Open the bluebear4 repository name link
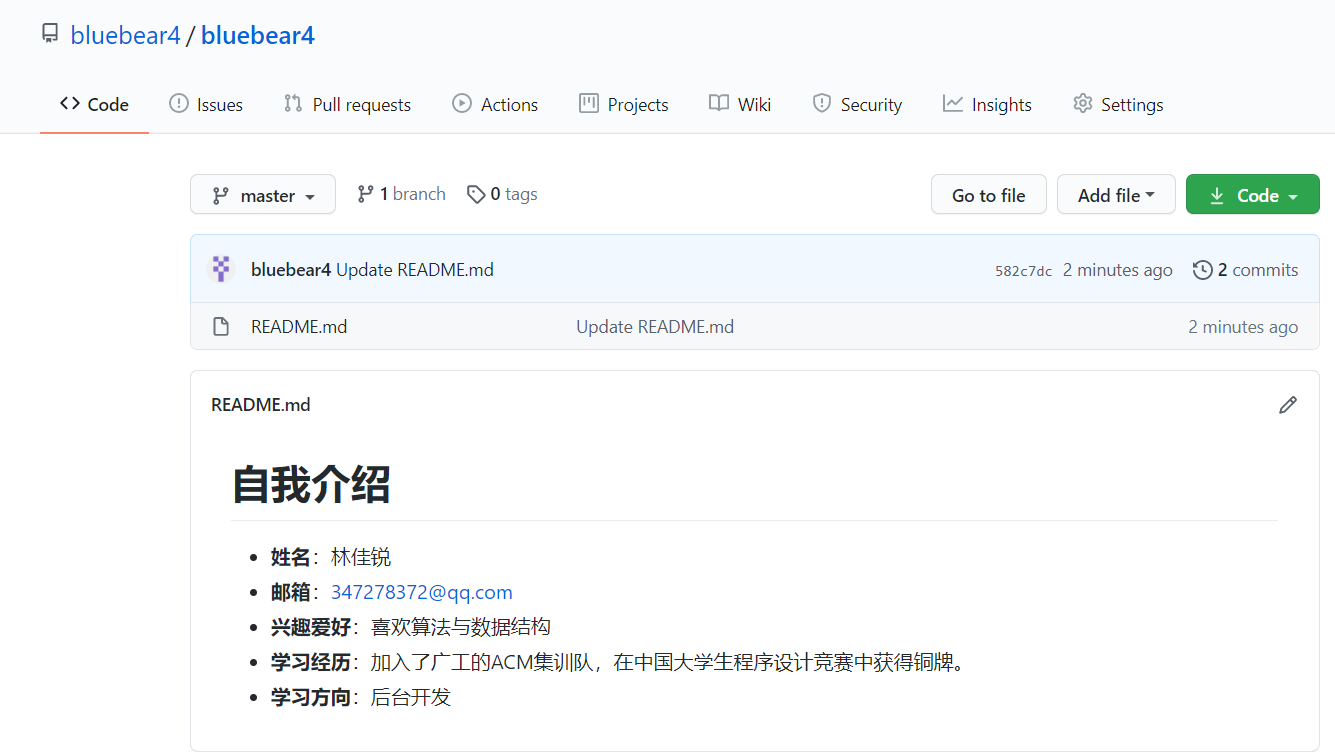This screenshot has width=1335, height=753. pos(258,36)
